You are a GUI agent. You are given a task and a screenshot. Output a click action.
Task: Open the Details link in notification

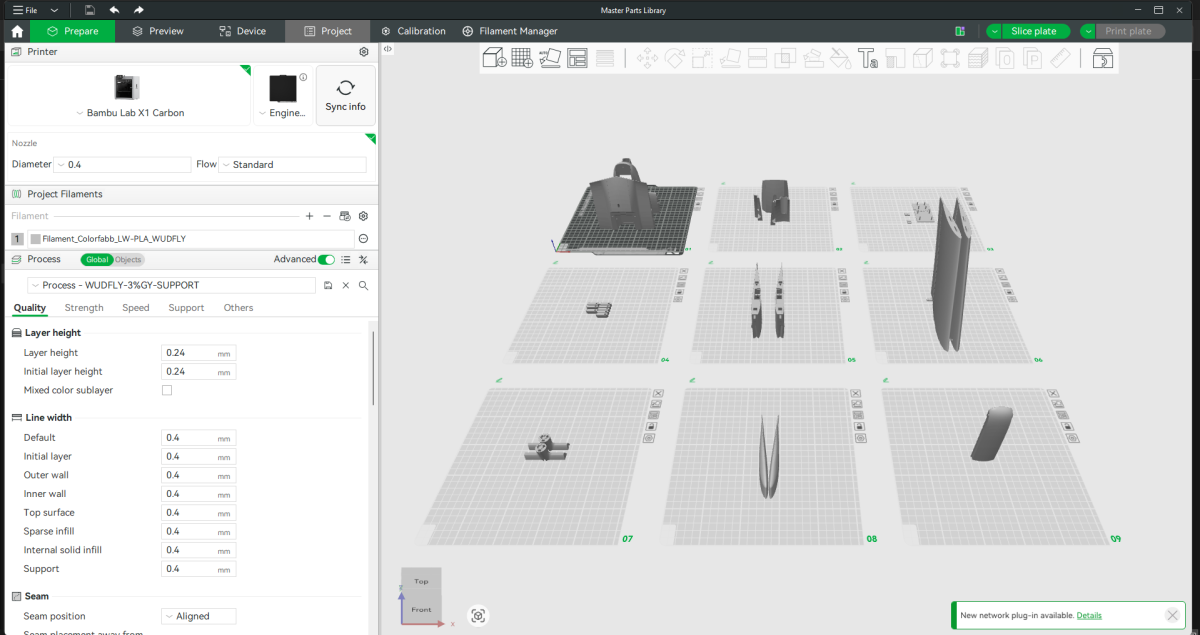point(1089,615)
